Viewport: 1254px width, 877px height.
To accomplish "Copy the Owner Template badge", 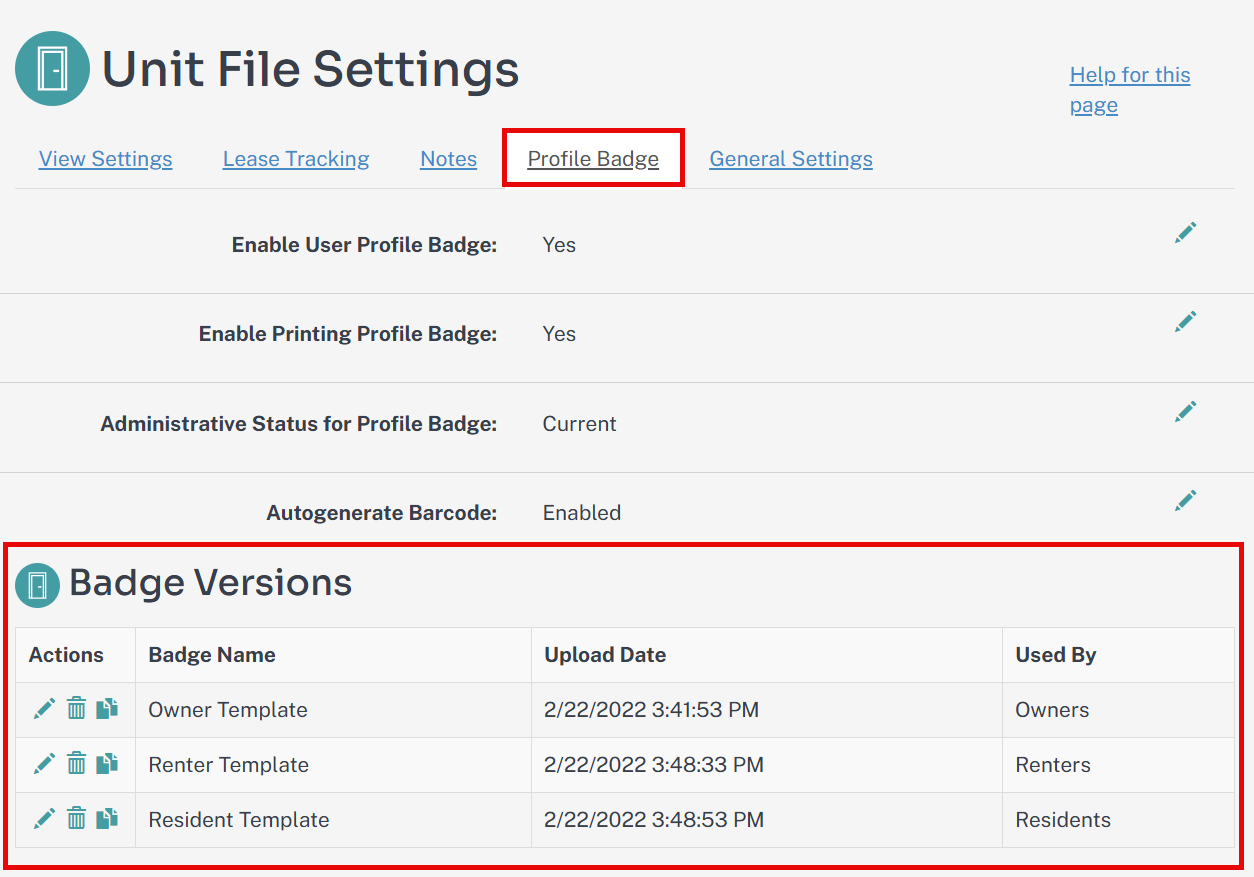I will click(x=107, y=709).
